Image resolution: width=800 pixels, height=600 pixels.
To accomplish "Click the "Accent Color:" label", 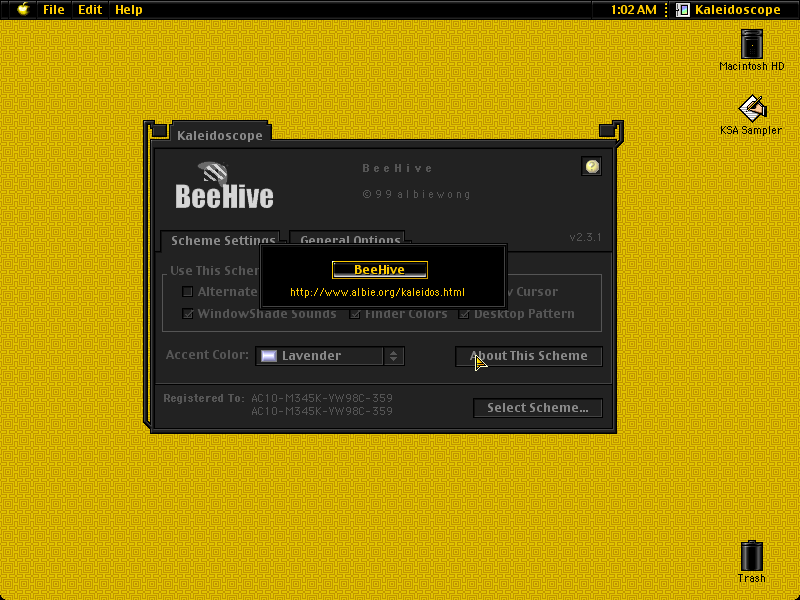I will coord(207,355).
